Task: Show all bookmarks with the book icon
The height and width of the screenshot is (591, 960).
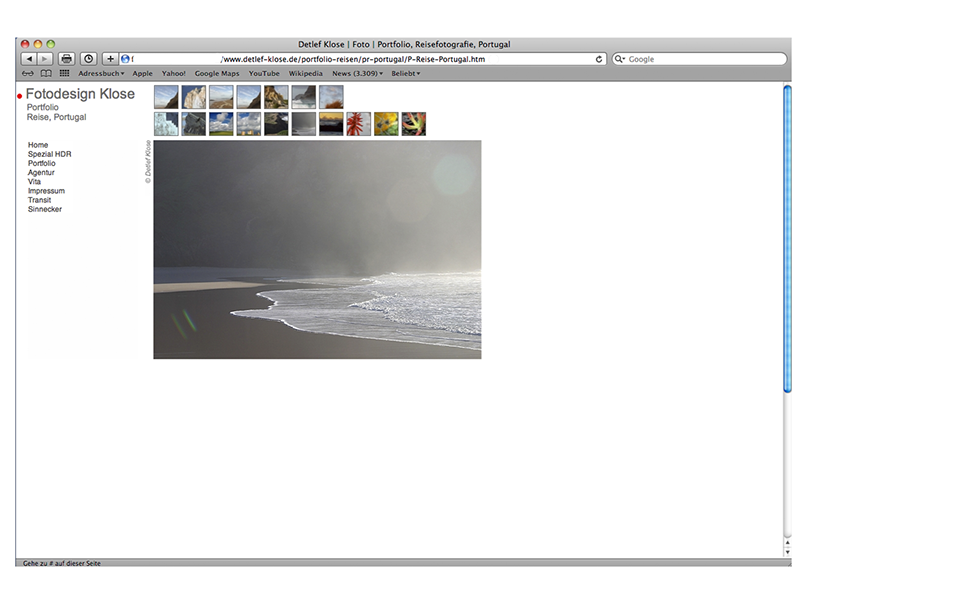Action: point(46,73)
